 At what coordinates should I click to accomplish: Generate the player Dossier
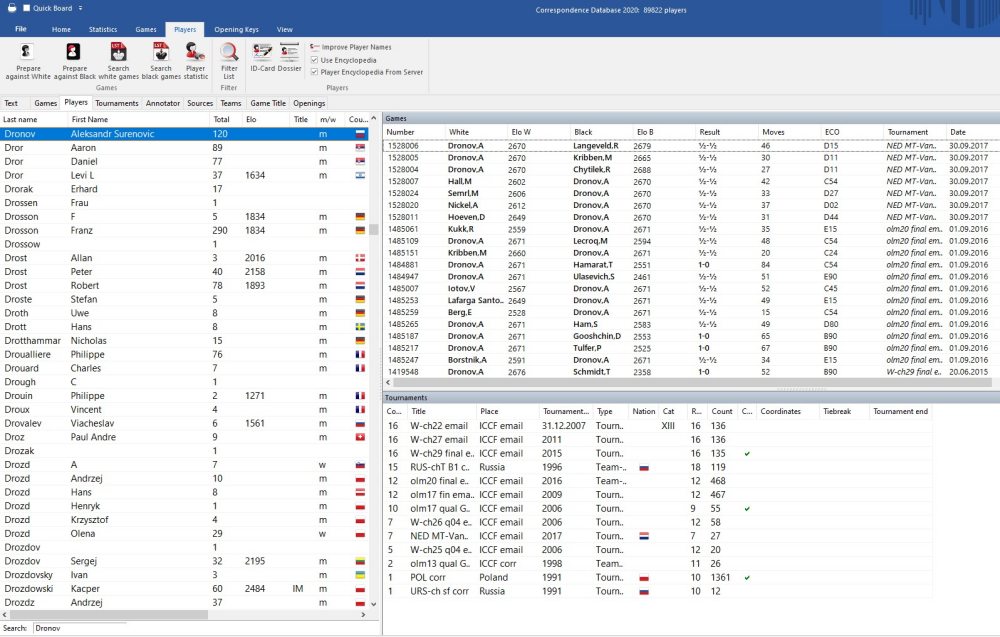[x=290, y=52]
